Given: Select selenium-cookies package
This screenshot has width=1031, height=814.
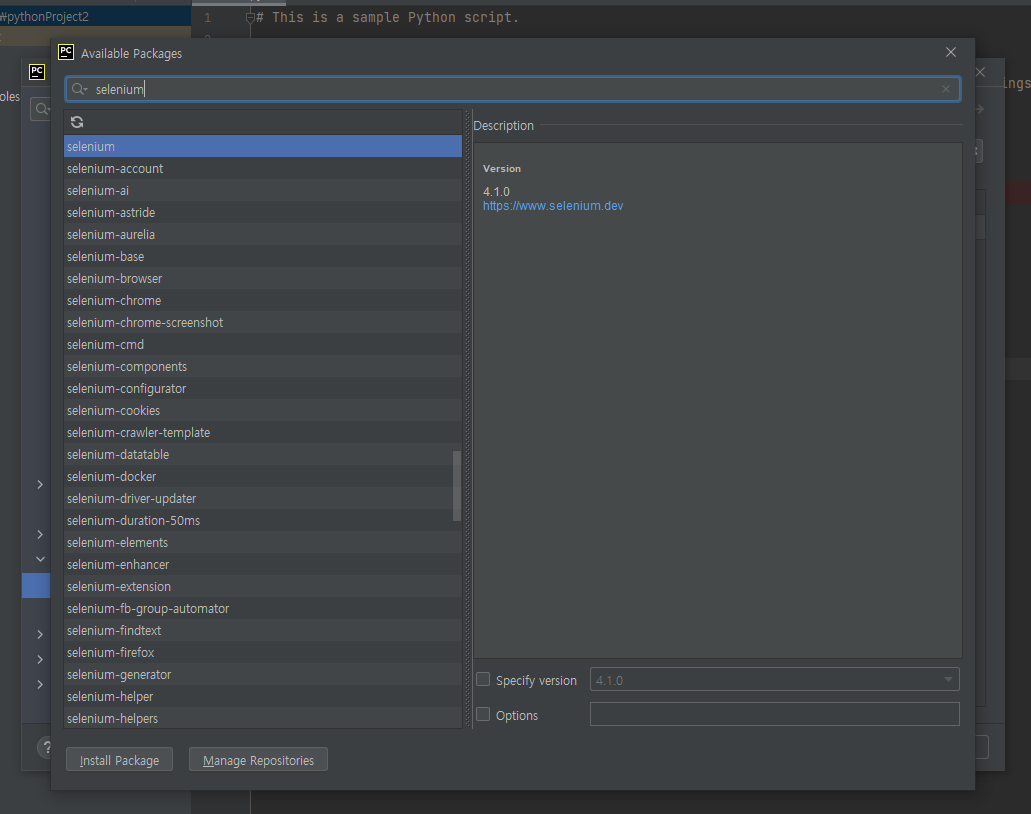Looking at the screenshot, I should click(x=263, y=410).
